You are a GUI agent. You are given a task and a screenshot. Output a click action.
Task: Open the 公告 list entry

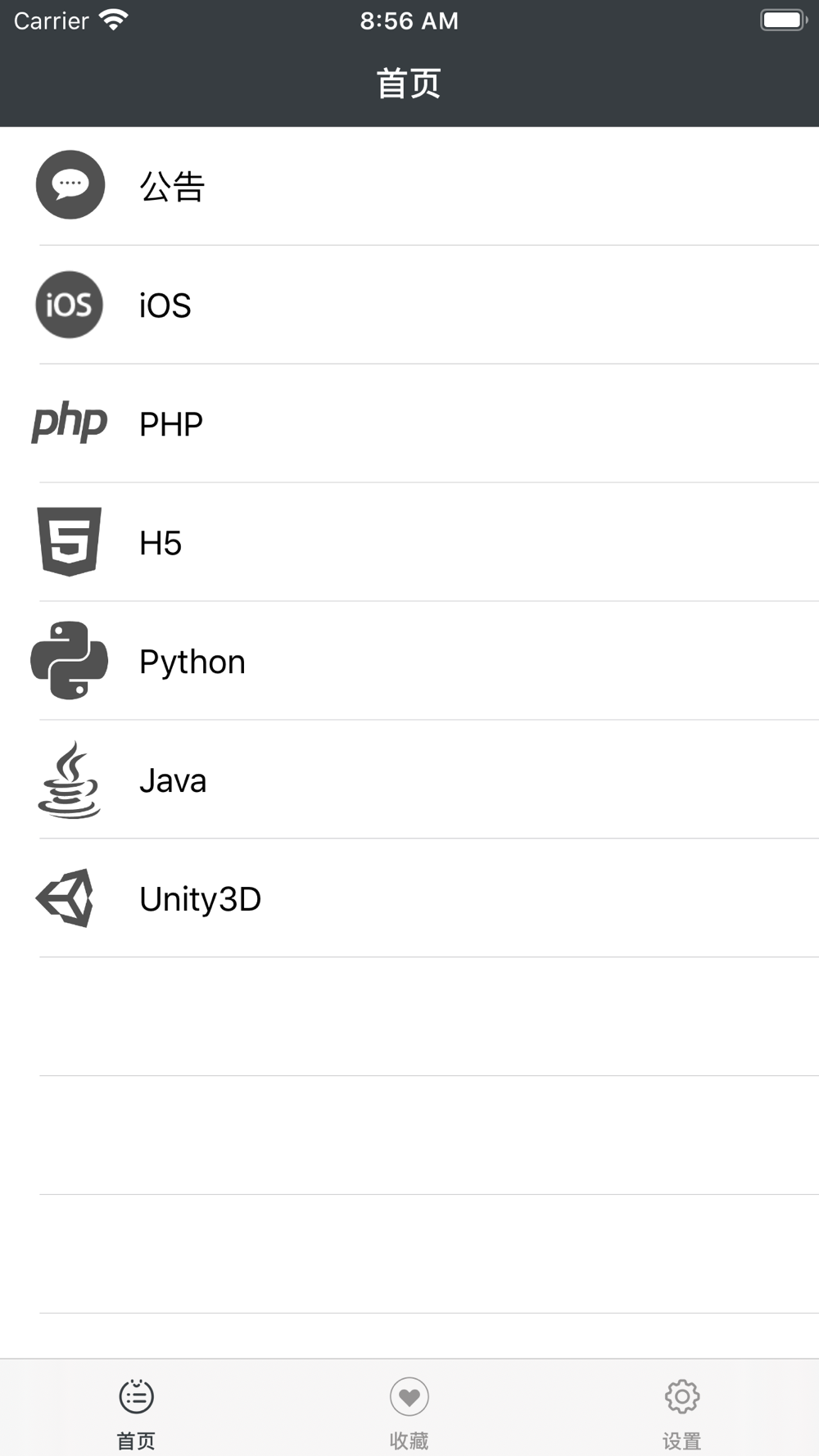pos(409,186)
